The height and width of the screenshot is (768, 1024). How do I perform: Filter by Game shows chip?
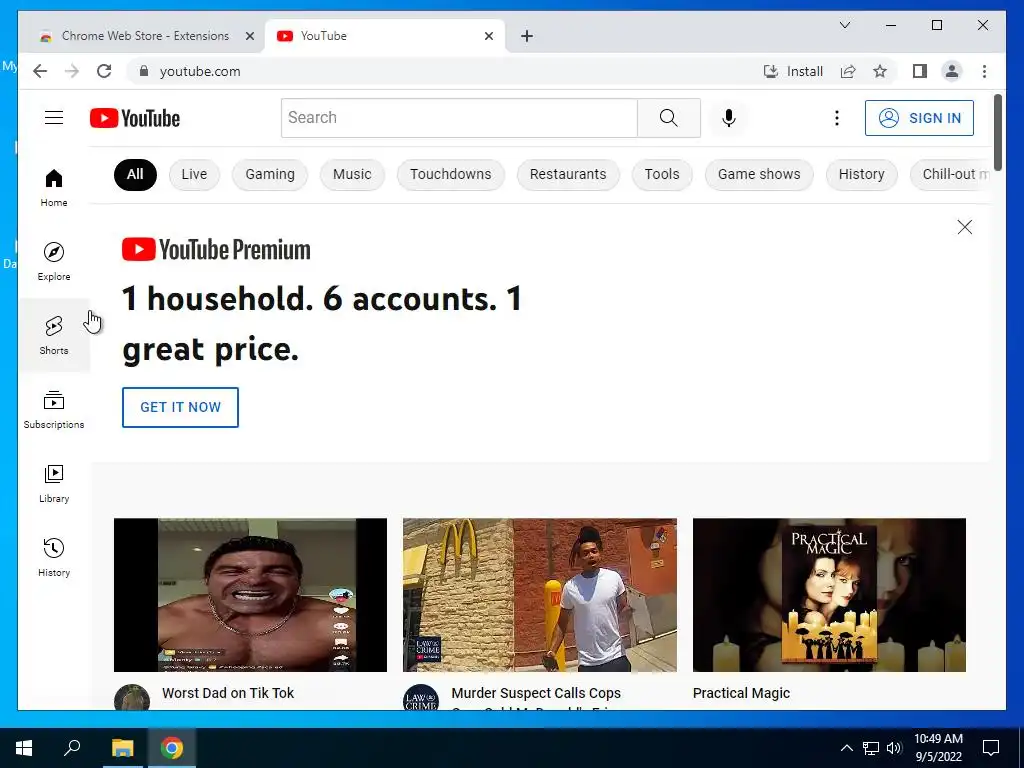[759, 174]
